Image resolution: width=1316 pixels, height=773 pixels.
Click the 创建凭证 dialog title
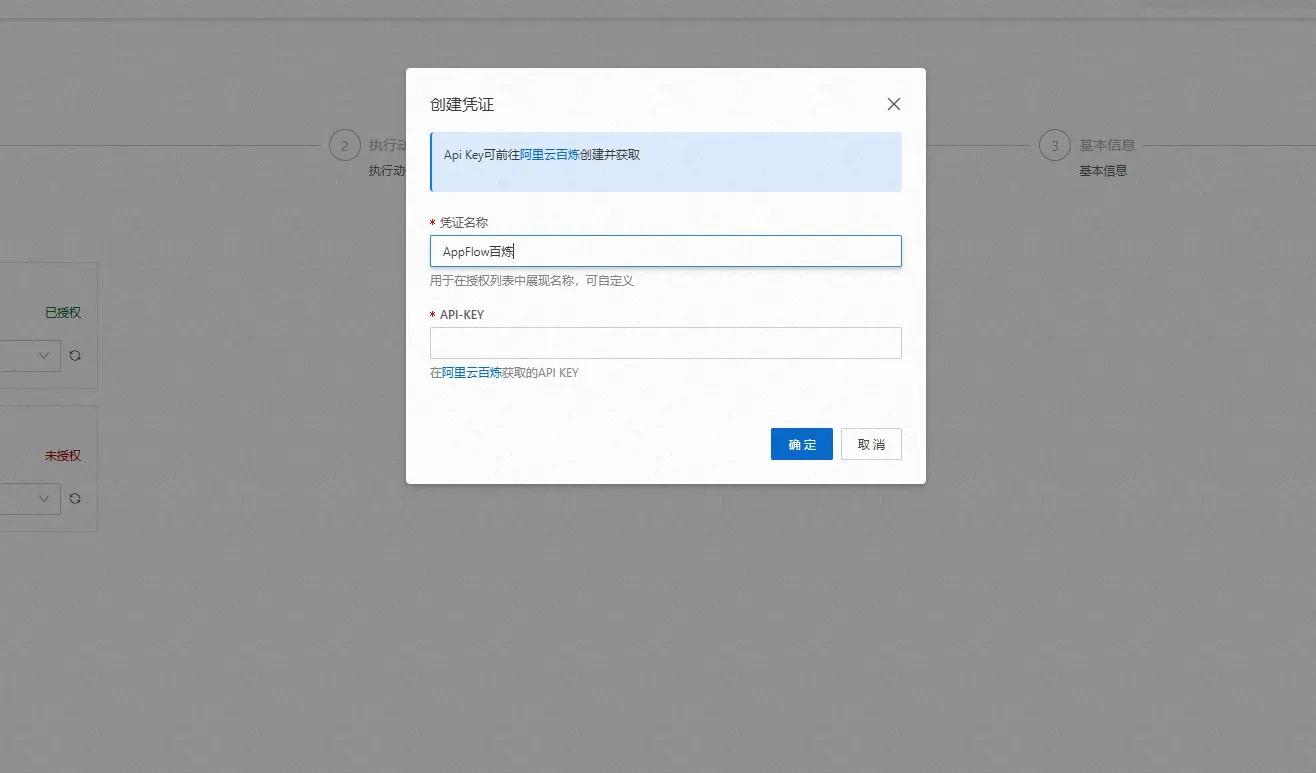(x=462, y=104)
